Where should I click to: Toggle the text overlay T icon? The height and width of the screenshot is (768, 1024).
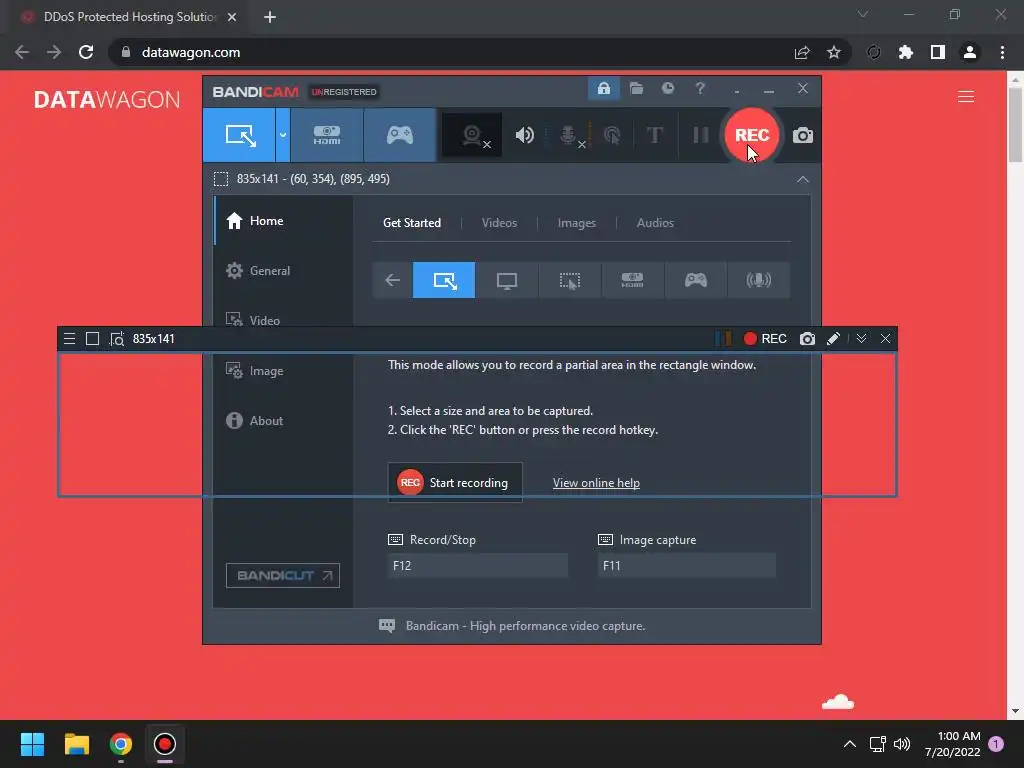click(654, 135)
